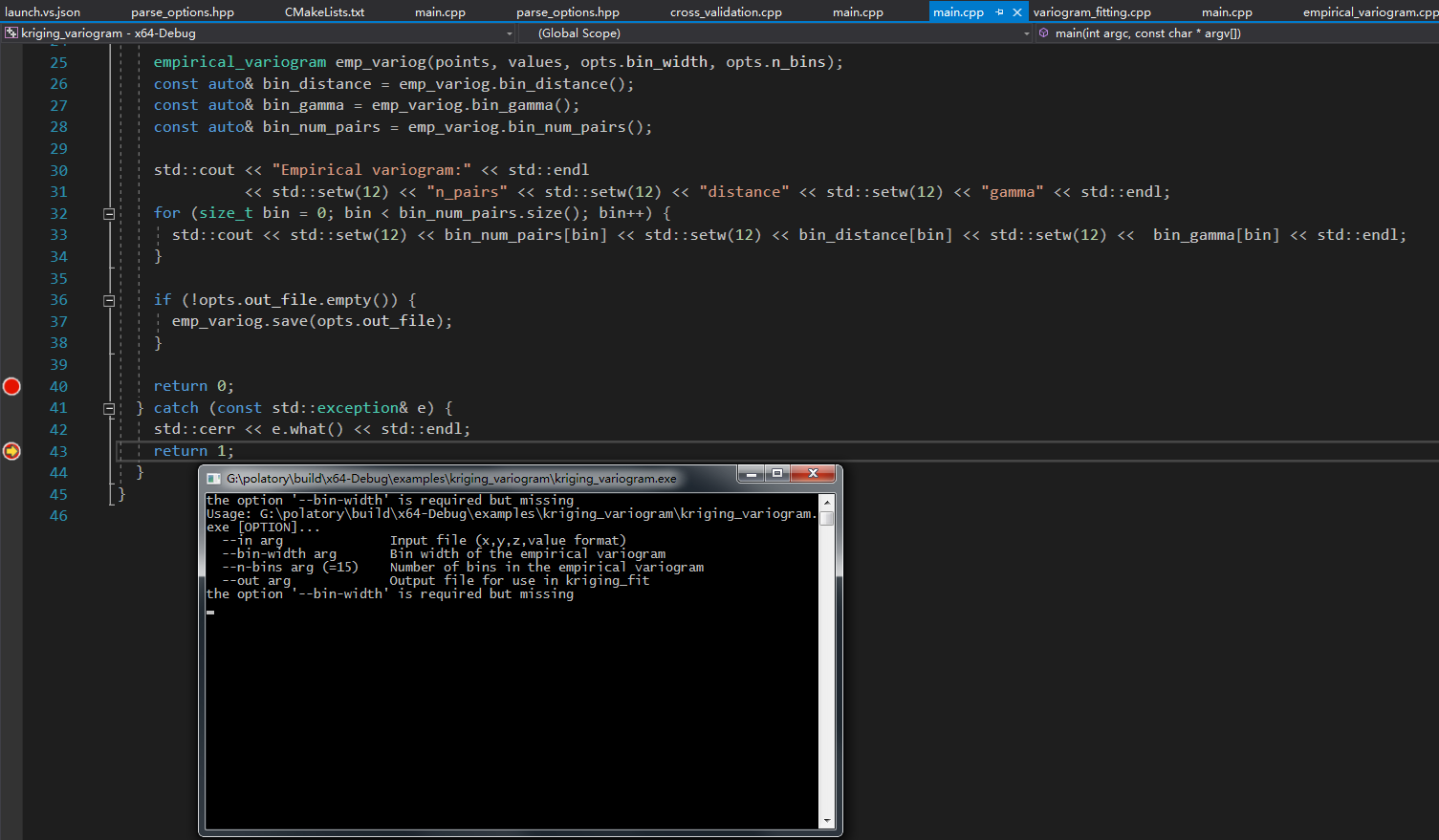Click the red breakpoint on line 40

click(11, 386)
